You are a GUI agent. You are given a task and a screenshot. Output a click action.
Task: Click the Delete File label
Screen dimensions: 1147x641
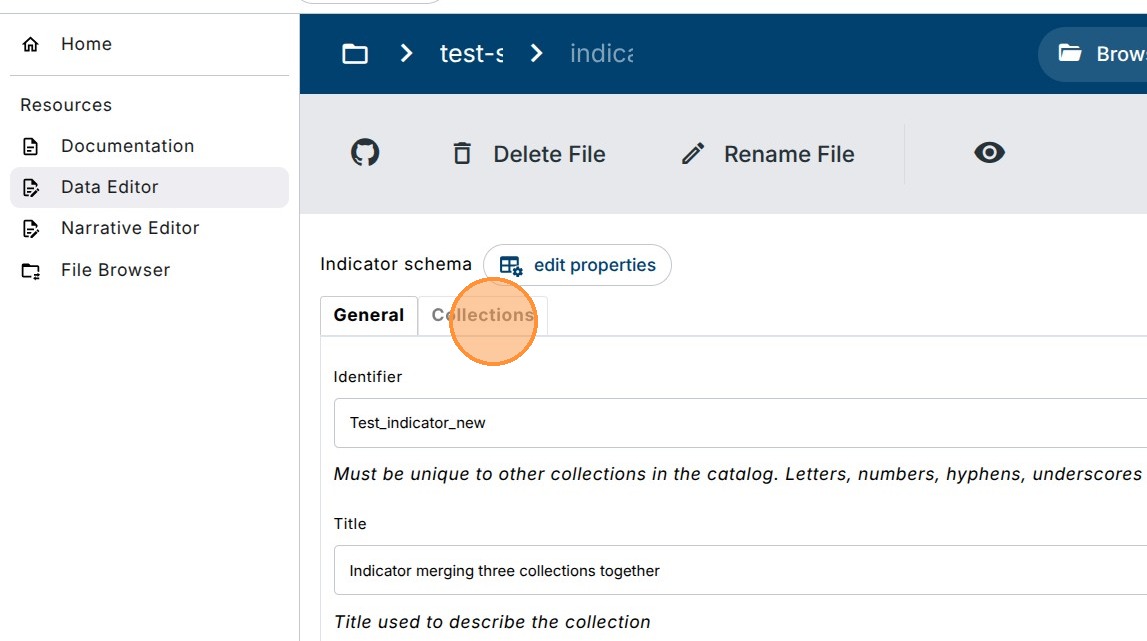click(x=549, y=154)
